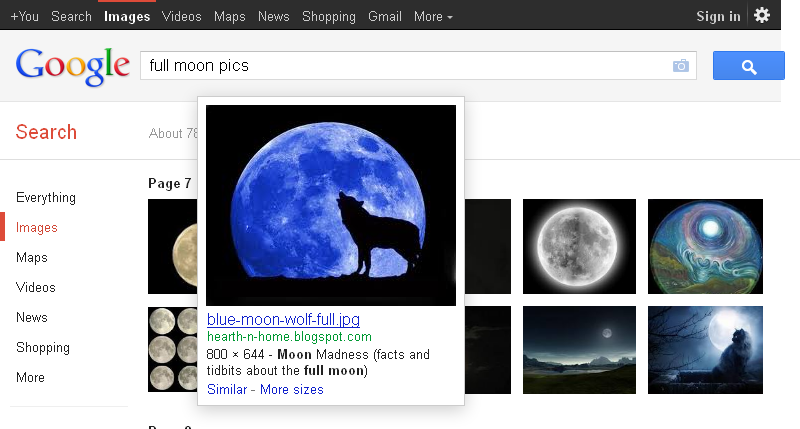This screenshot has width=800, height=429.
Task: Open Maps from the top bar
Action: [x=230, y=17]
